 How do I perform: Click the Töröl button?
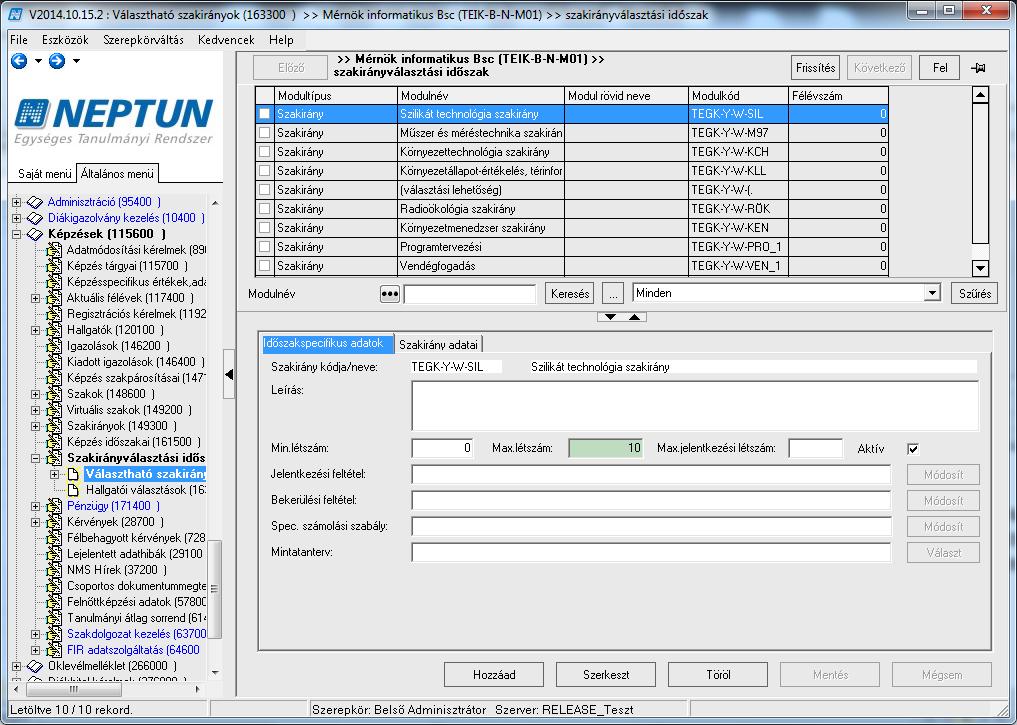coord(718,674)
